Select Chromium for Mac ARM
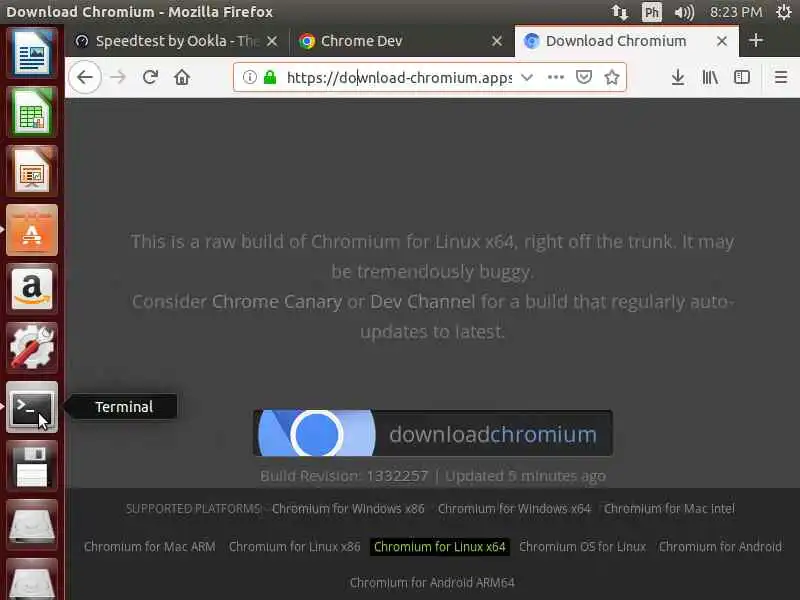The width and height of the screenshot is (800, 600). point(149,546)
